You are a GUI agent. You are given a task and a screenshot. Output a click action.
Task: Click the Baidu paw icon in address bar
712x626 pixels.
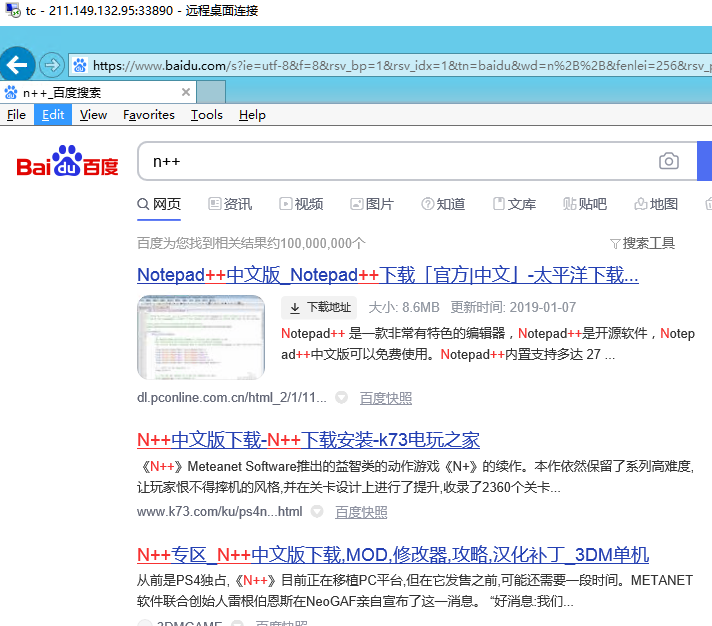[80, 66]
